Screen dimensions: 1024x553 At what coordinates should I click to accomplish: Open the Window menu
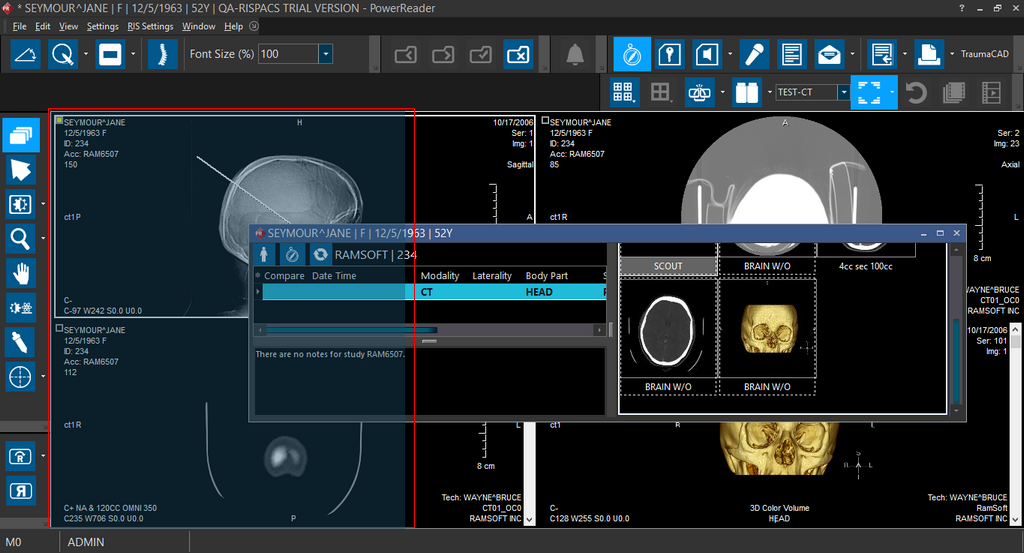coord(198,26)
